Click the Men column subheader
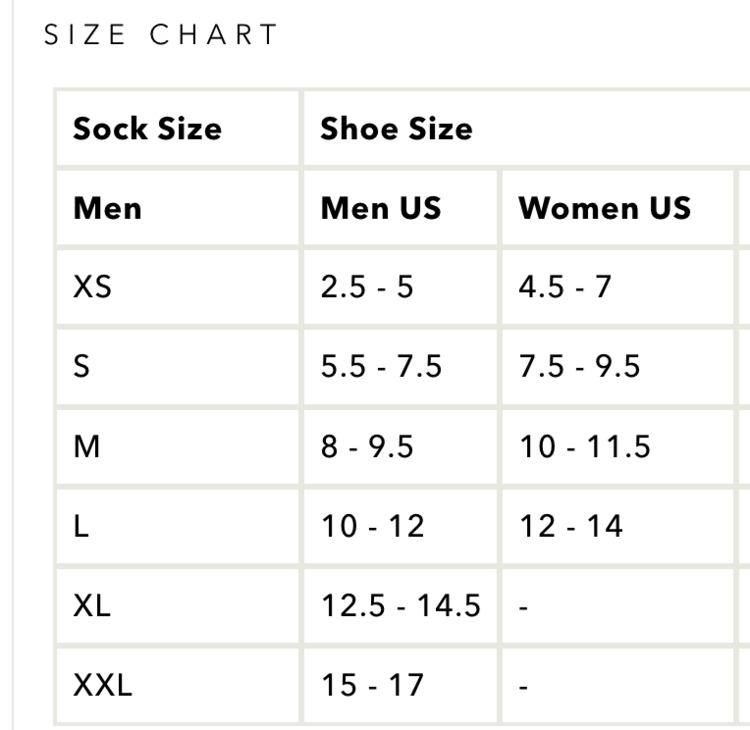Screen dimensions: 750x730 tap(108, 208)
